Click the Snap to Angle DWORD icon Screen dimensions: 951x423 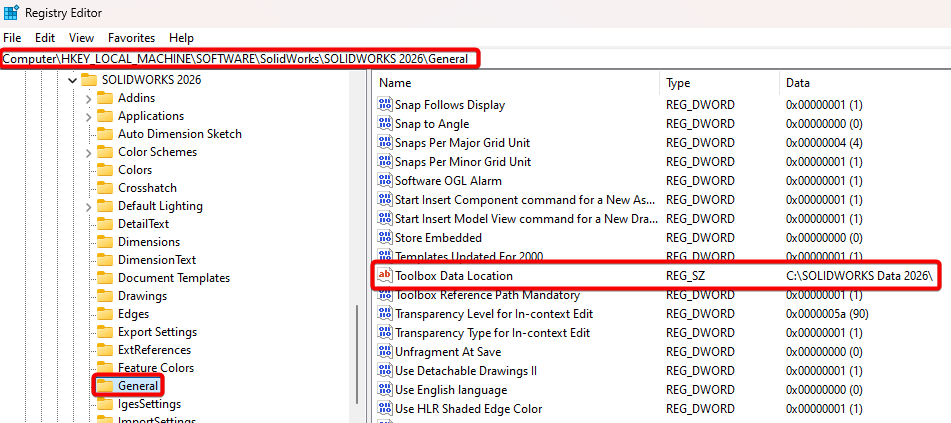(x=385, y=124)
